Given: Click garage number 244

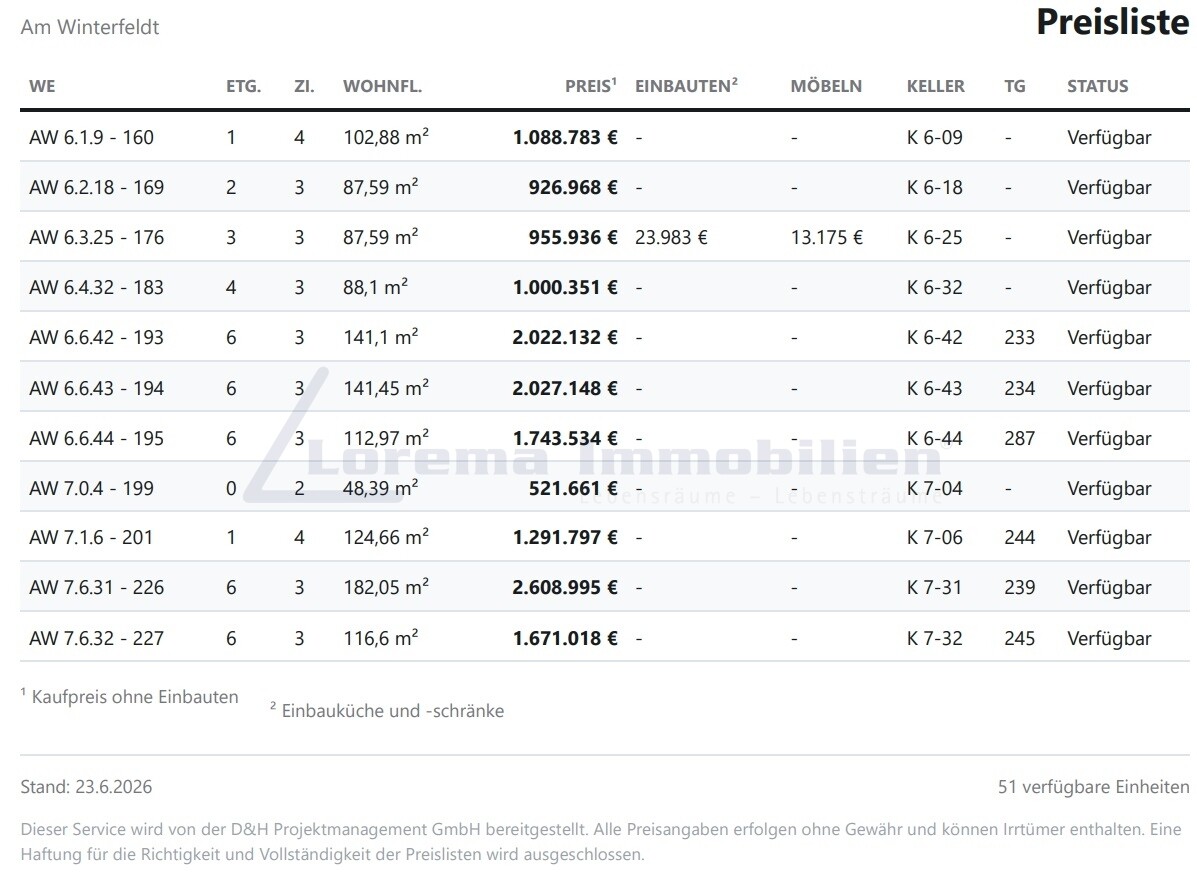Looking at the screenshot, I should (x=1019, y=537).
